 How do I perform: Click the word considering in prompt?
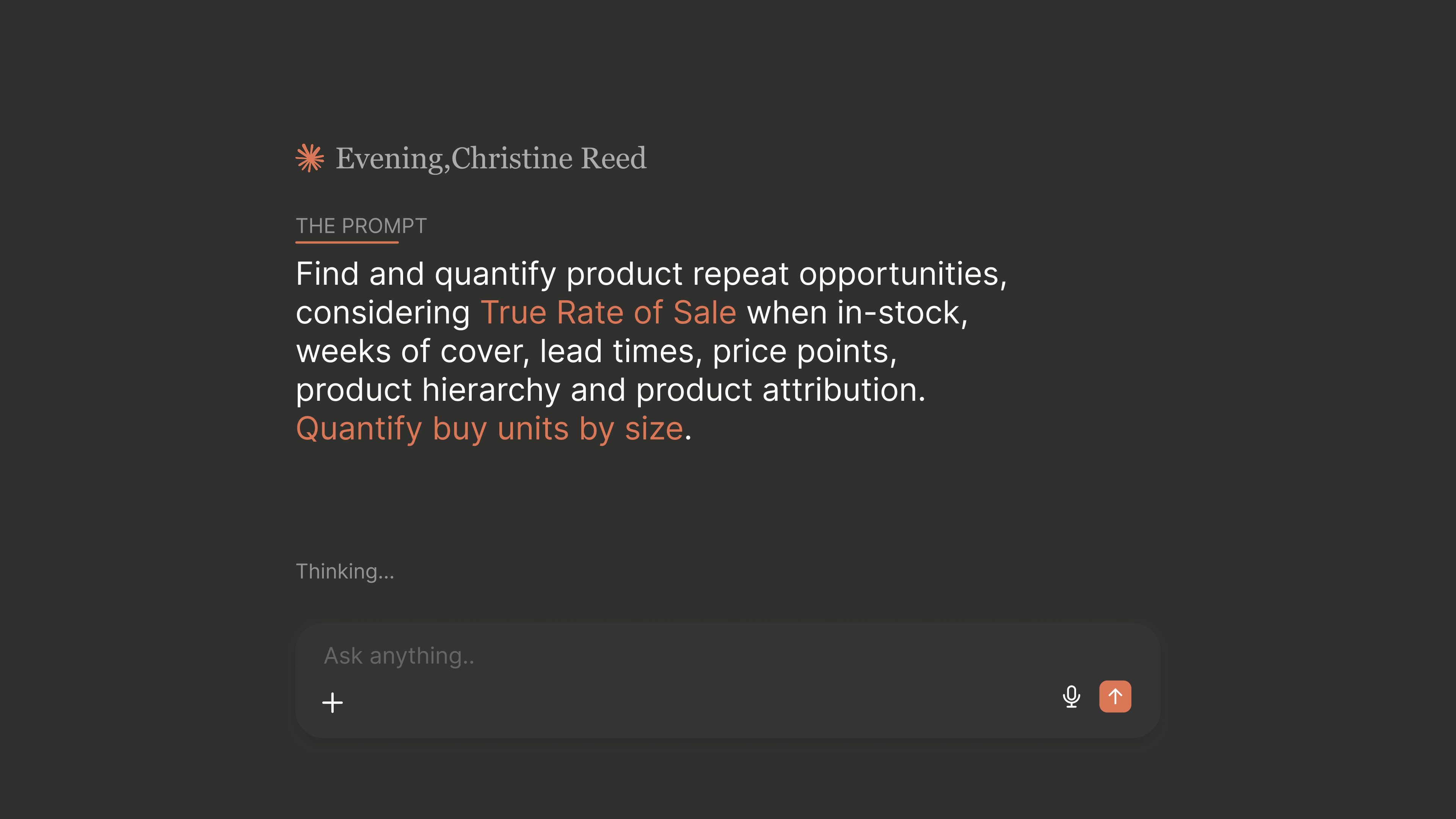(383, 313)
